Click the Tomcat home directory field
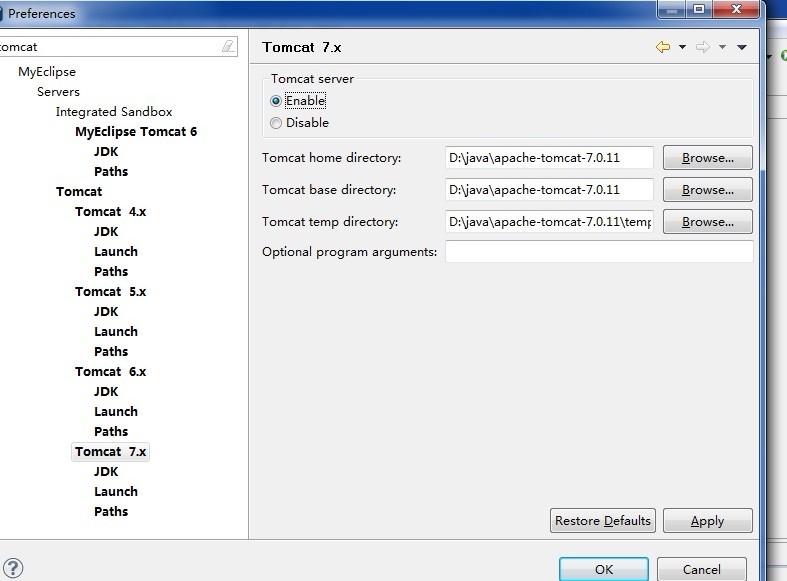The width and height of the screenshot is (787, 581). pos(549,158)
